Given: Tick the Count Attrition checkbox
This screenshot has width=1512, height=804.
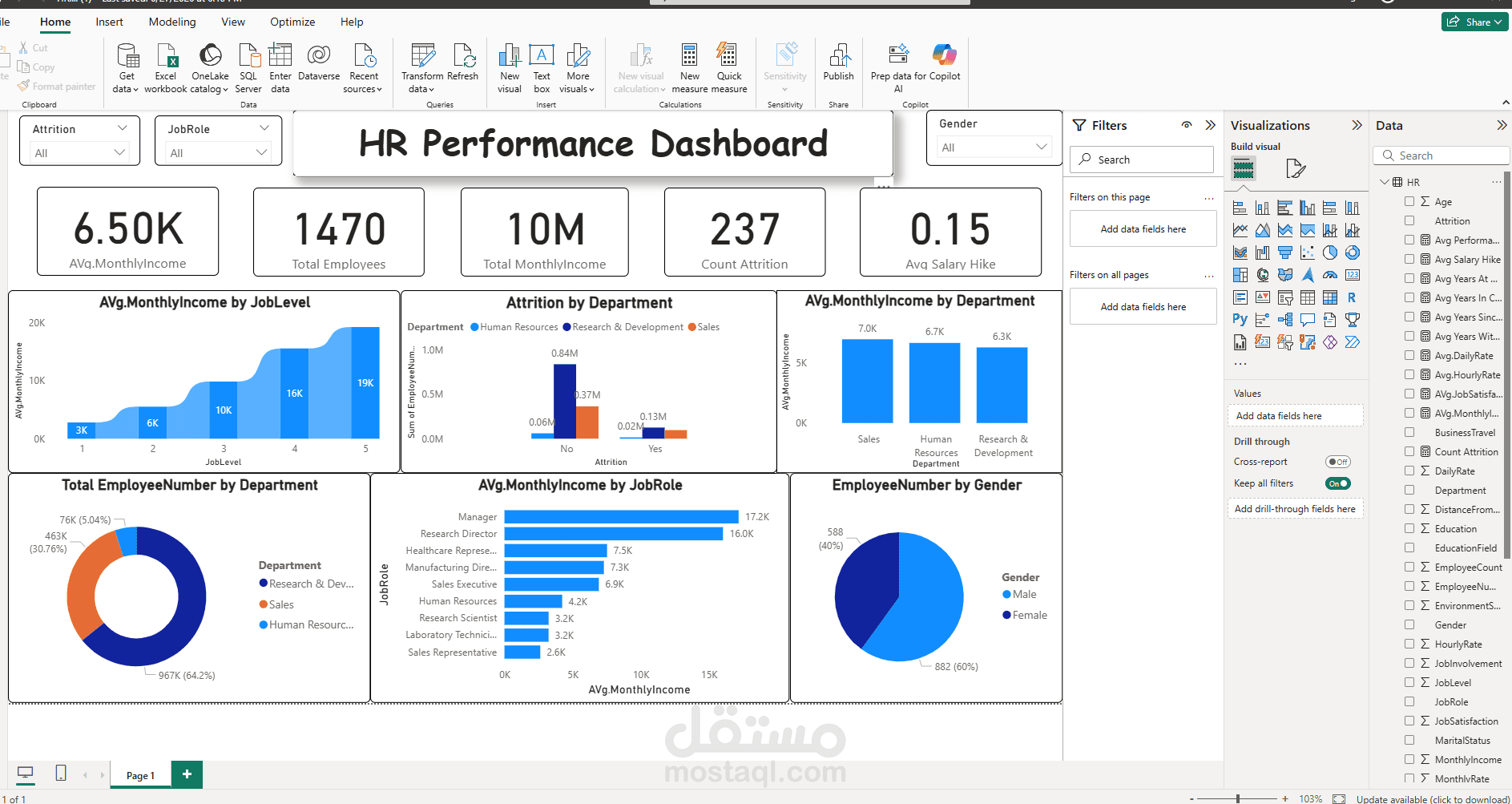Looking at the screenshot, I should 1409,451.
